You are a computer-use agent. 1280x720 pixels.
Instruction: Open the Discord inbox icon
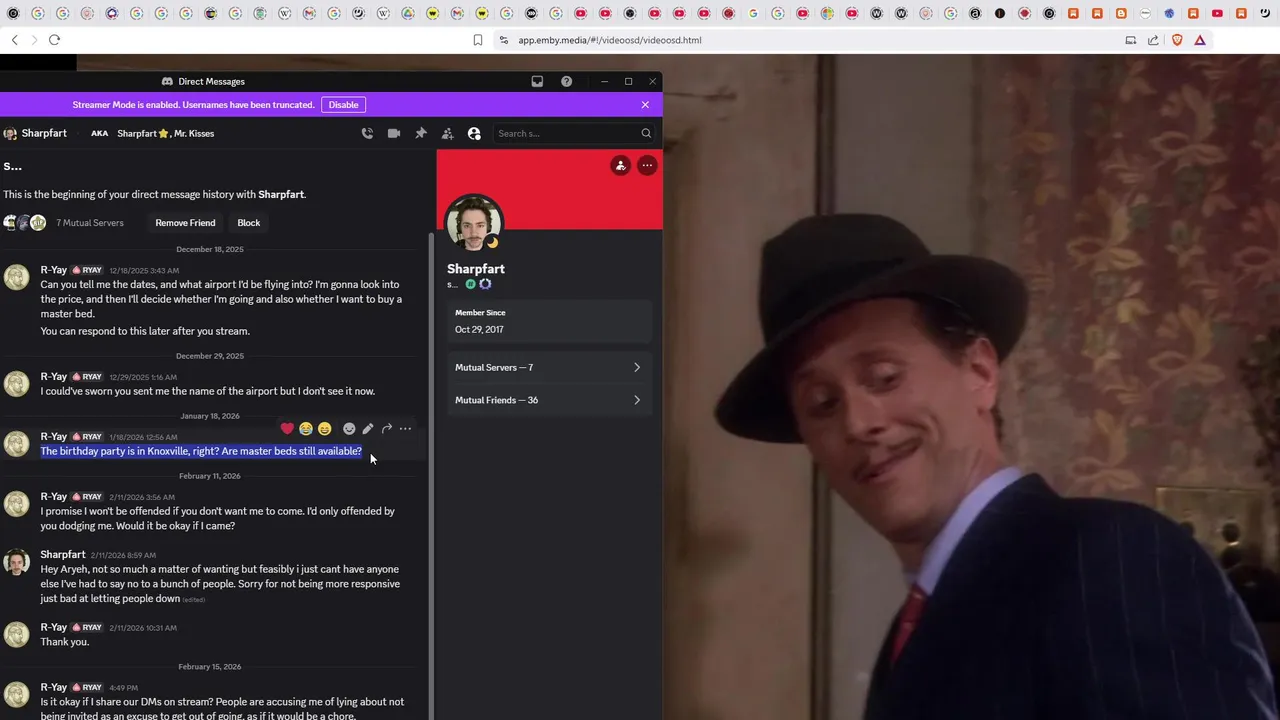coord(537,81)
